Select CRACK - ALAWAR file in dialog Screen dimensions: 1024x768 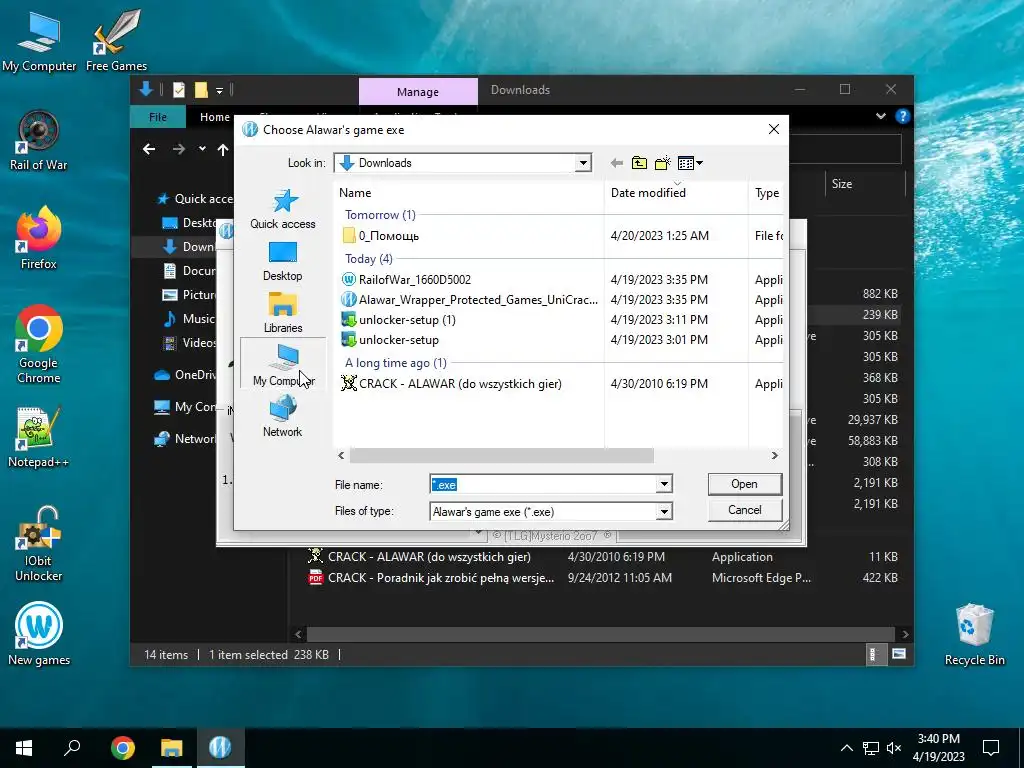pyautogui.click(x=460, y=384)
